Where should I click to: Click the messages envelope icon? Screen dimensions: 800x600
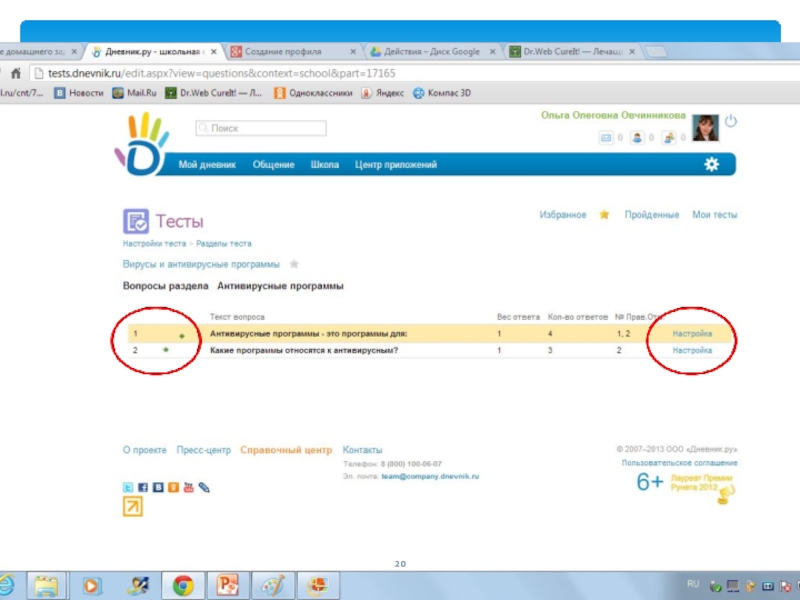[605, 138]
